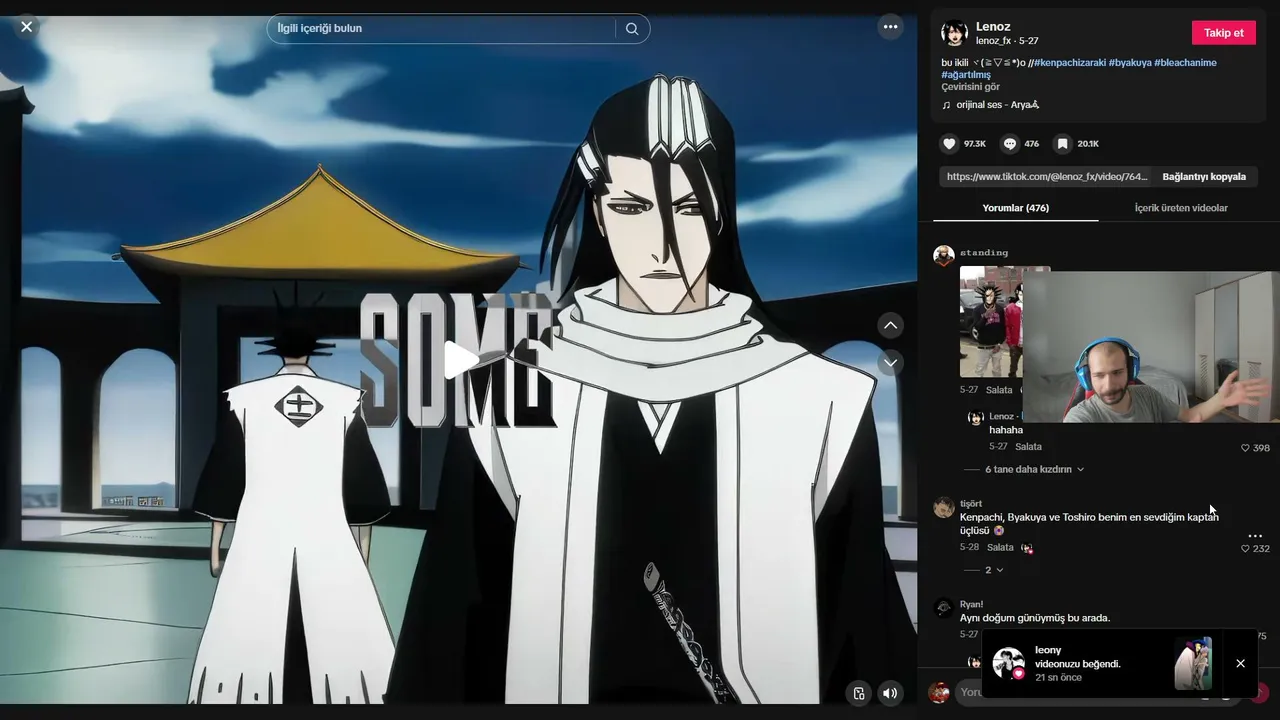Save the video with the bookmark icon
Image resolution: width=1280 pixels, height=720 pixels.
pos(1062,144)
